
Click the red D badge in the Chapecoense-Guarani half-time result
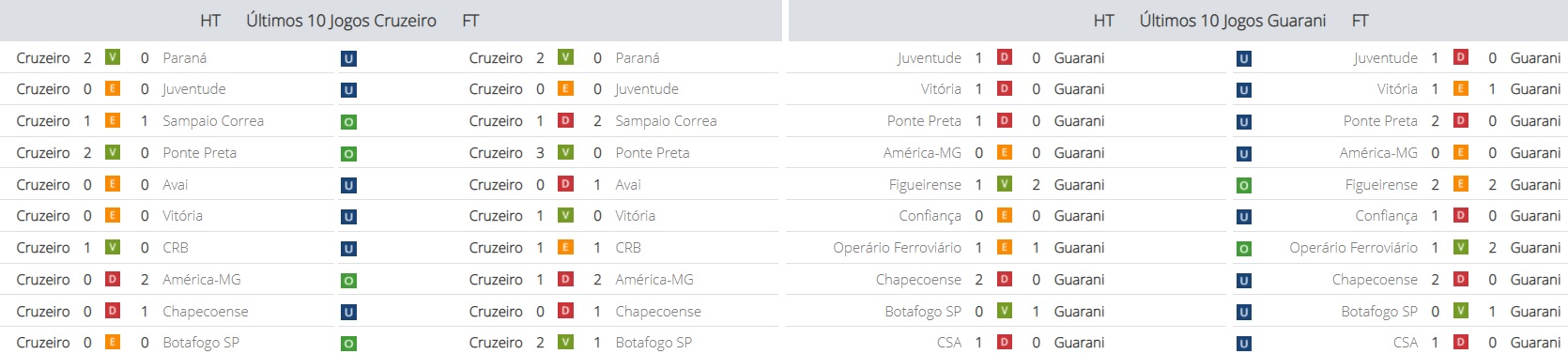tap(1005, 279)
